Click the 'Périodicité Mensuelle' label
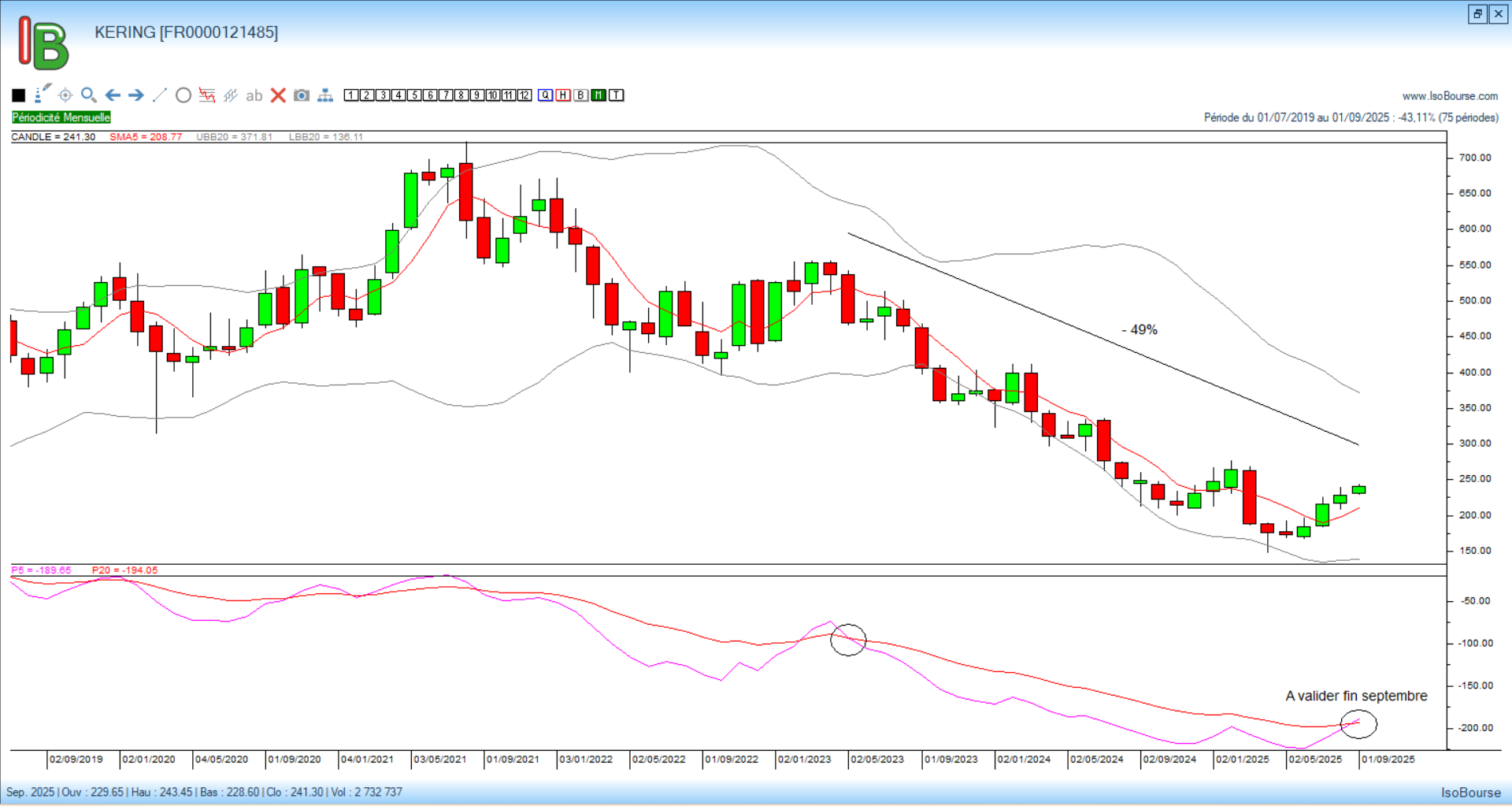 point(61,117)
